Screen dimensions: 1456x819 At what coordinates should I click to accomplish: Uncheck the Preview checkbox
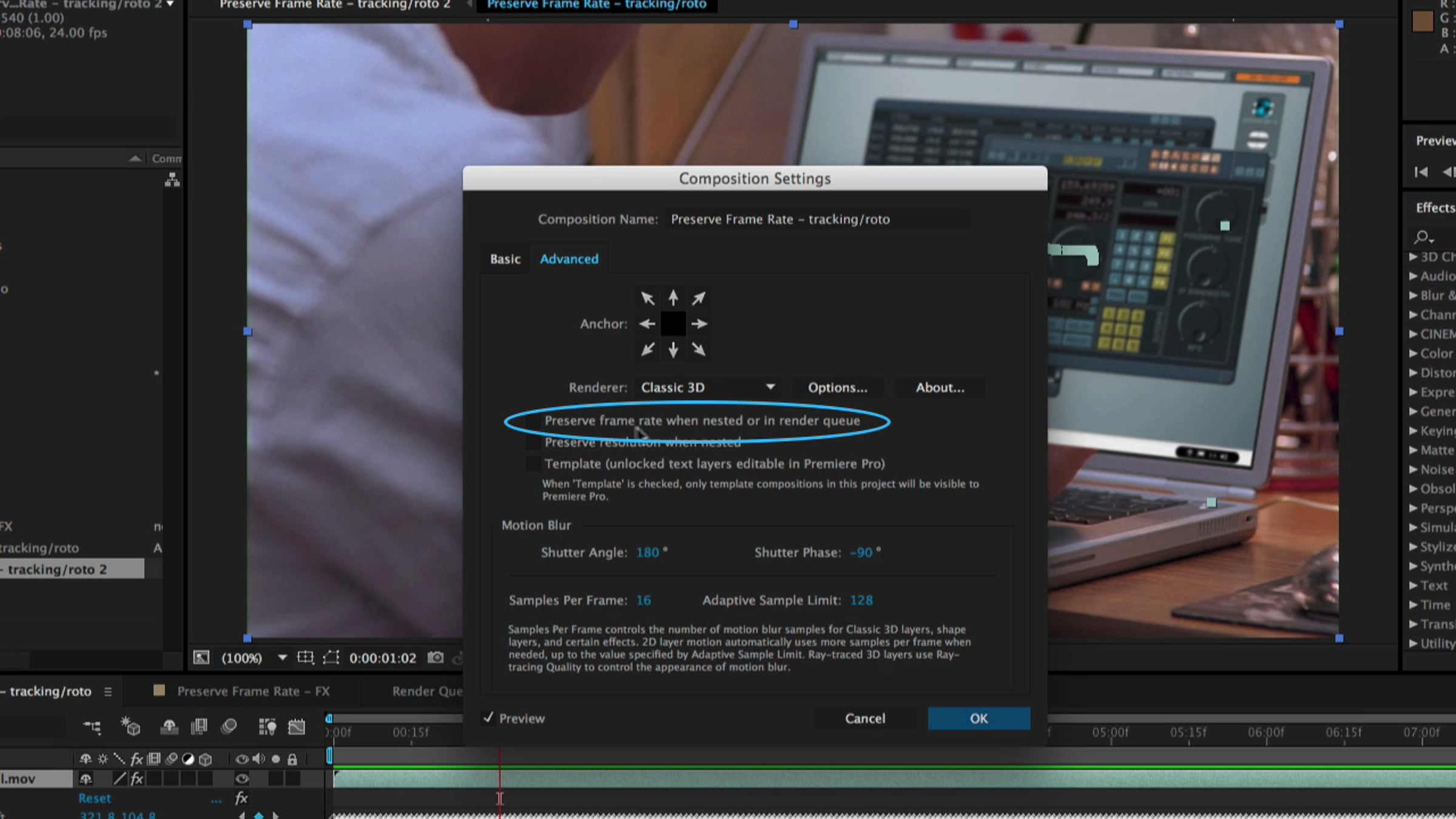(489, 718)
